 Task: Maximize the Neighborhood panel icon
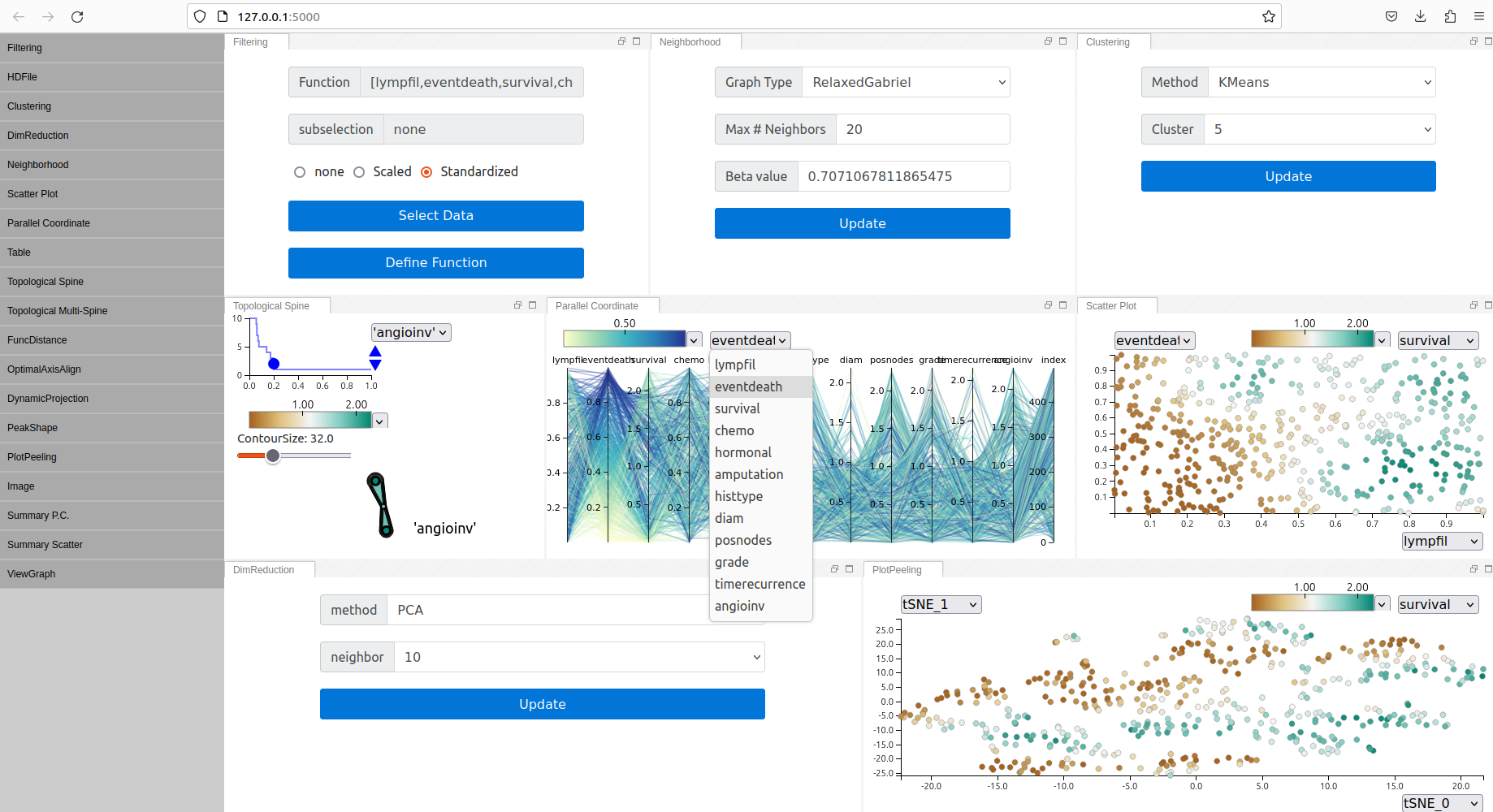tap(1062, 41)
